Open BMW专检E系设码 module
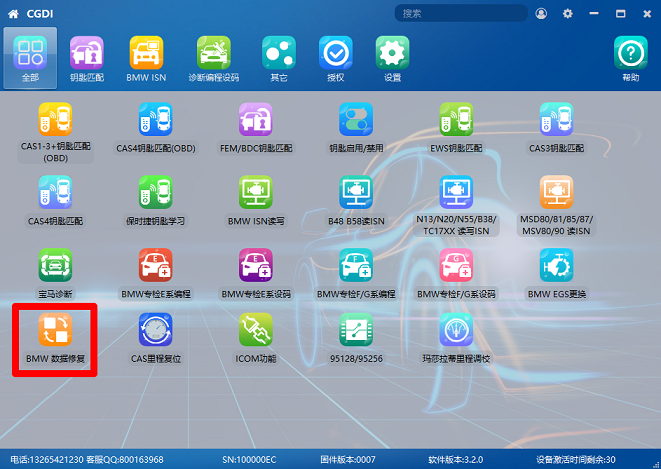661x469 pixels. (256, 273)
